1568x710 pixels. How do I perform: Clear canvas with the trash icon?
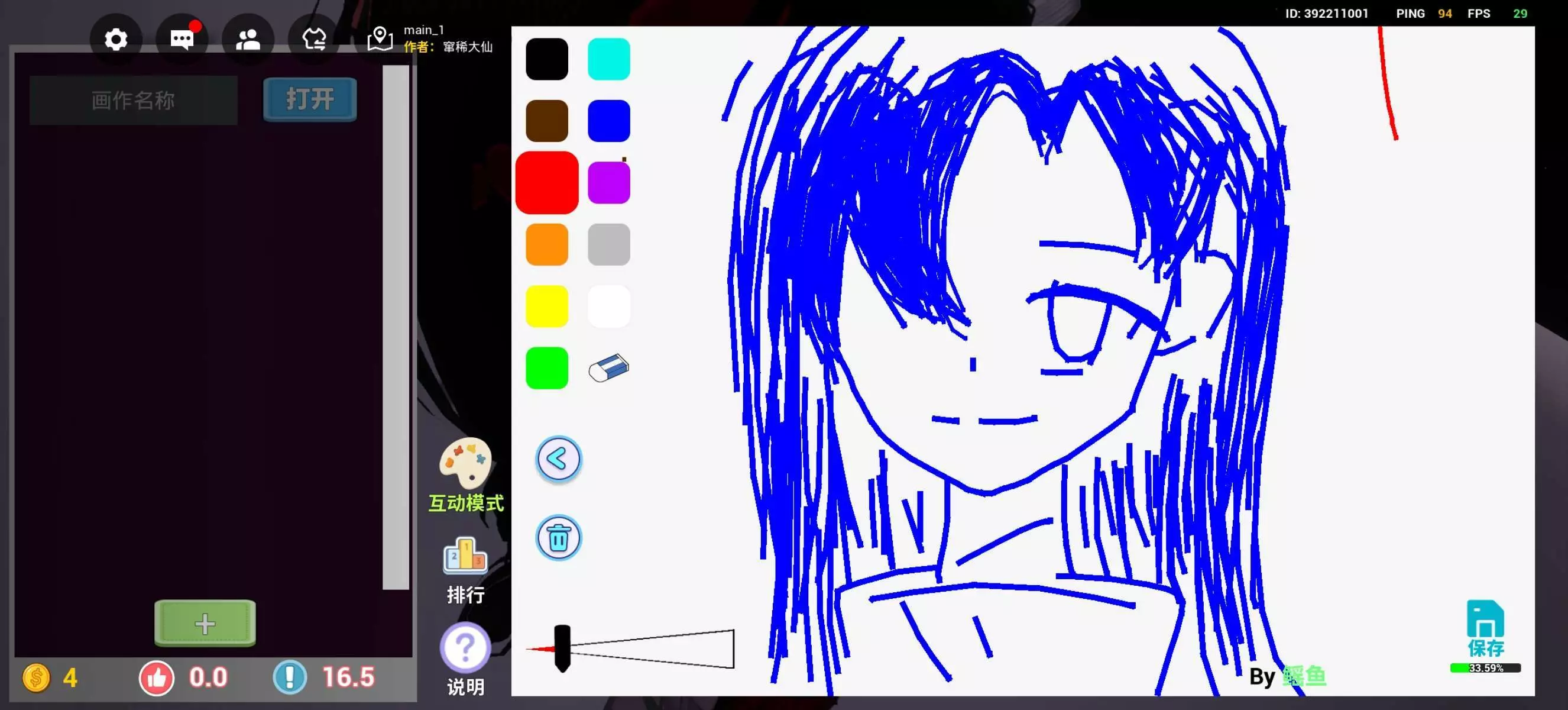click(x=558, y=538)
